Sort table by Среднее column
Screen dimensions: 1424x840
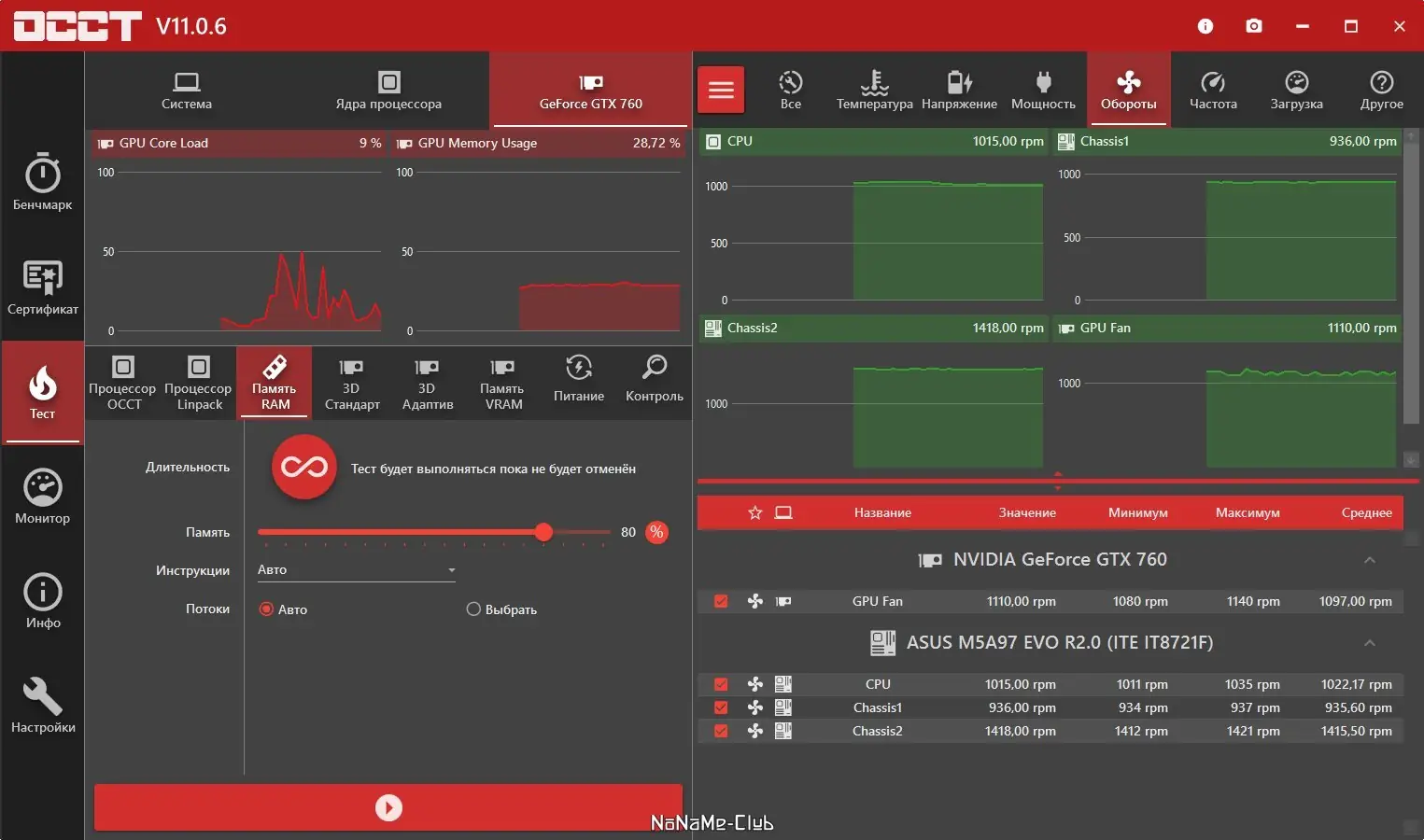(1367, 512)
